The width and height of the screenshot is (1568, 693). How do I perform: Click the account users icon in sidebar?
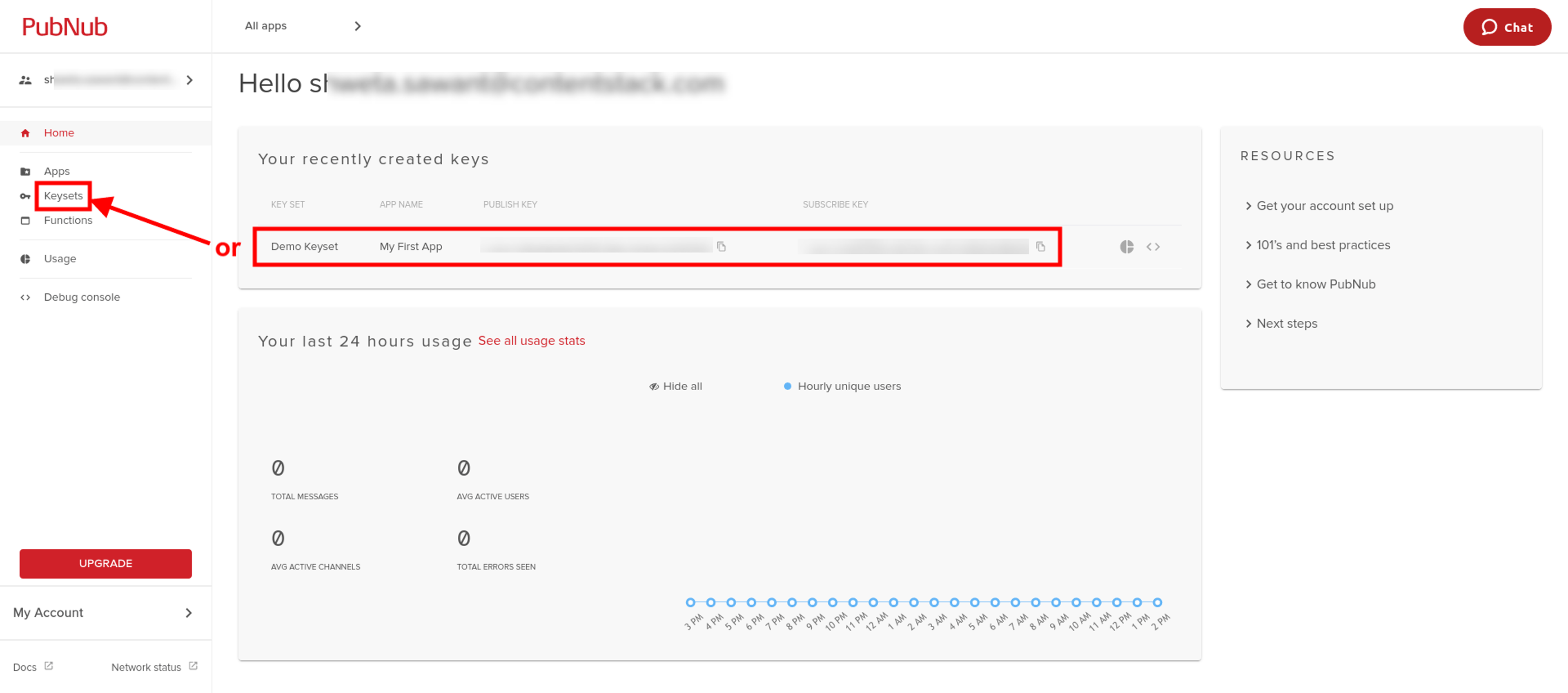(x=25, y=80)
